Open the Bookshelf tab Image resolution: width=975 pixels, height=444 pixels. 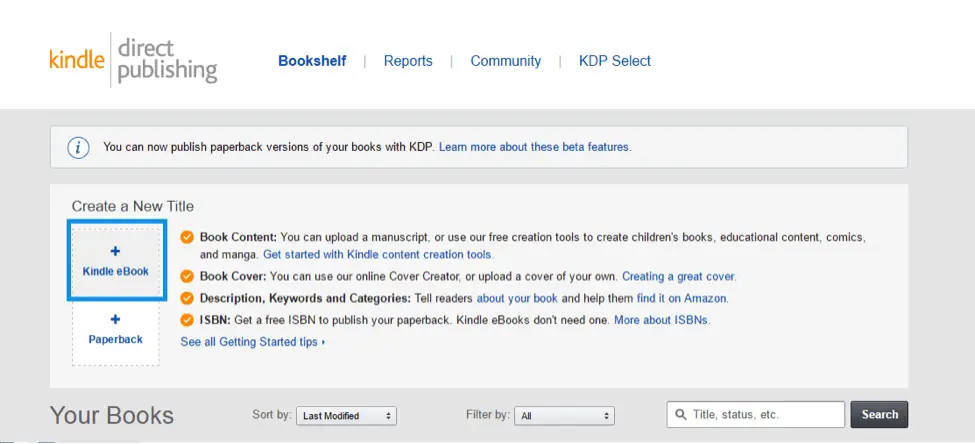(x=312, y=61)
